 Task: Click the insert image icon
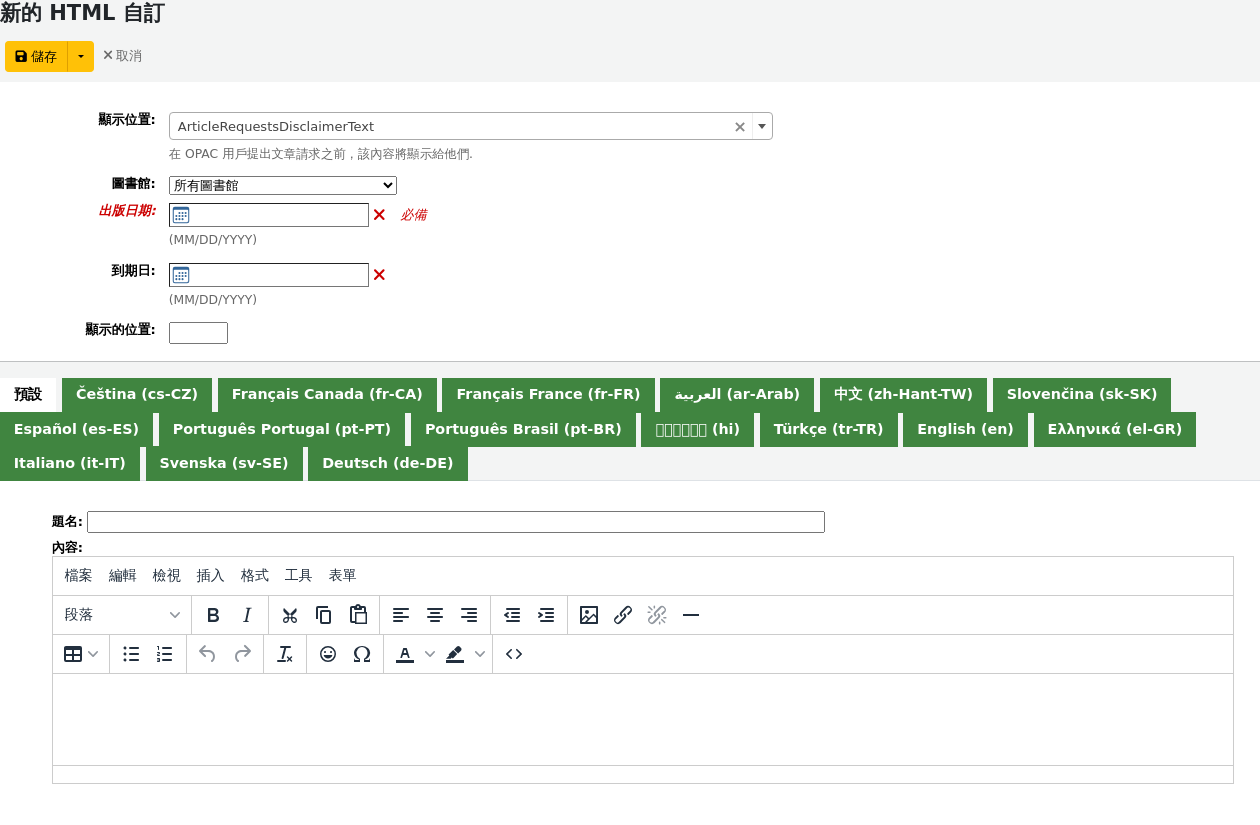pos(589,615)
